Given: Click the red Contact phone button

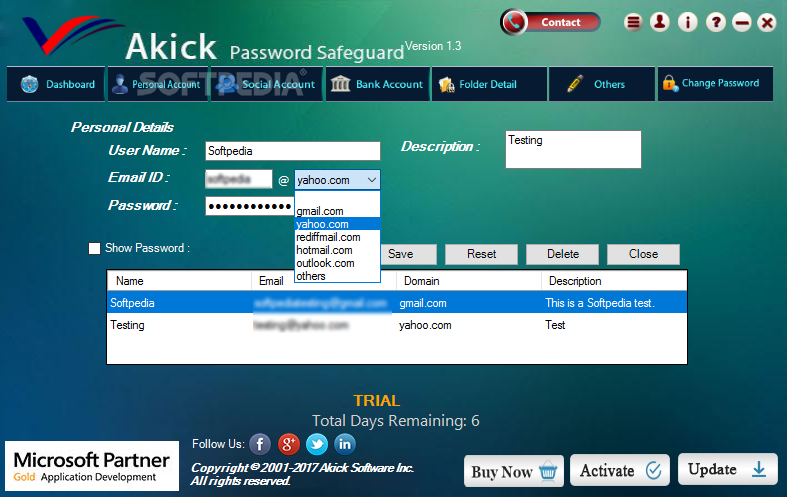Looking at the screenshot, I should [551, 22].
